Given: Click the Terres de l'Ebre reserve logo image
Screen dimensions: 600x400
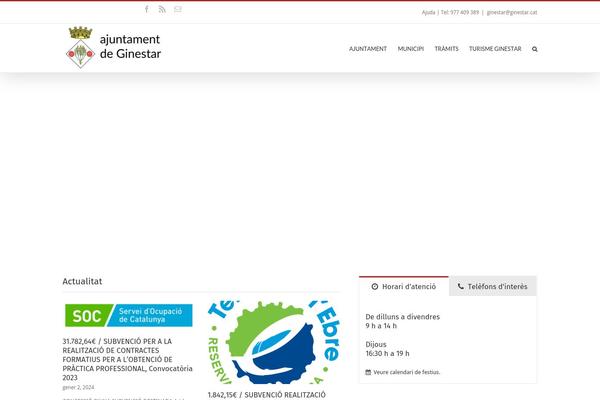Looking at the screenshot, I should pos(274,342).
